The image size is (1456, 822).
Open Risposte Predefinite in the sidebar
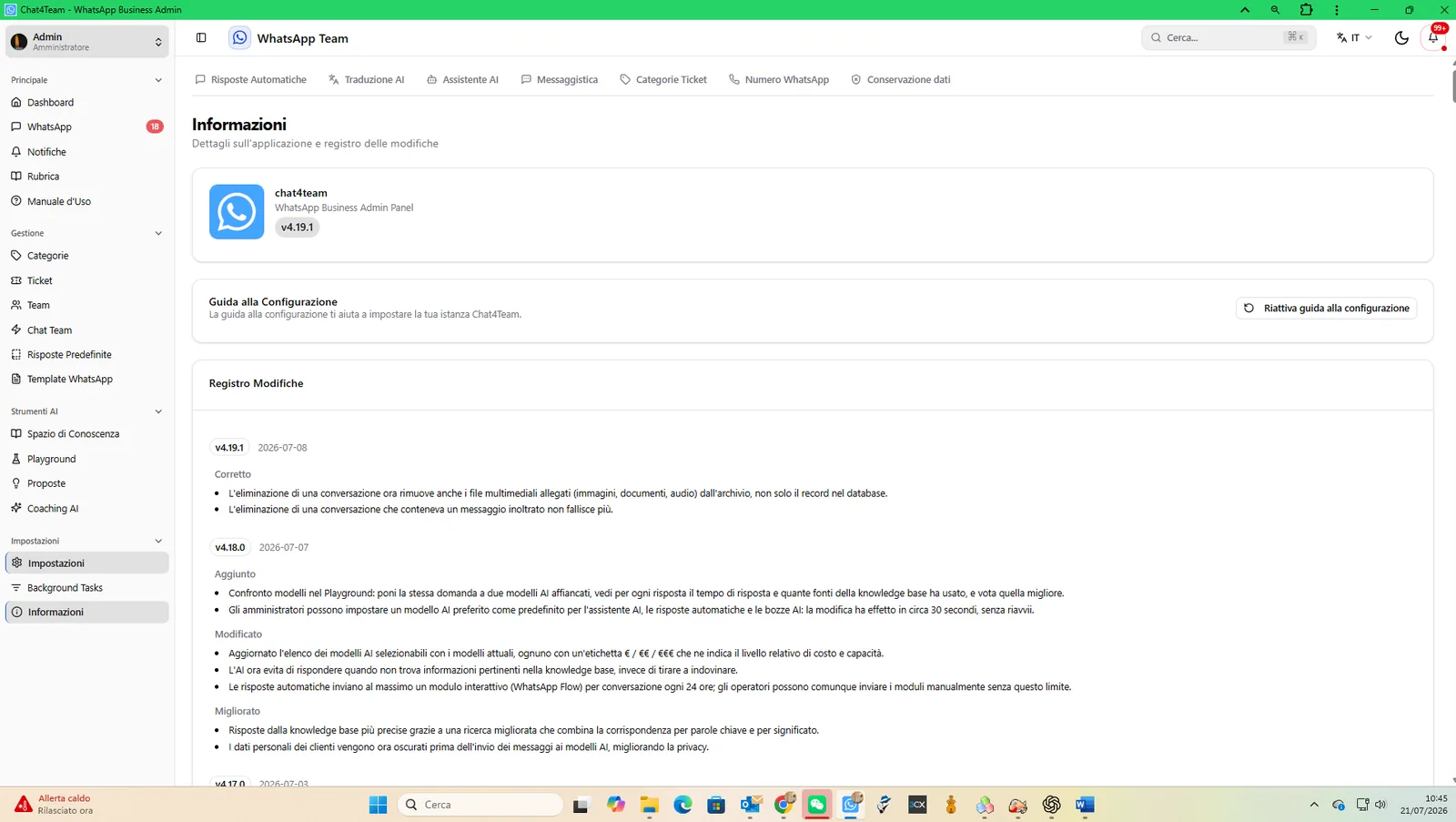pos(86,355)
